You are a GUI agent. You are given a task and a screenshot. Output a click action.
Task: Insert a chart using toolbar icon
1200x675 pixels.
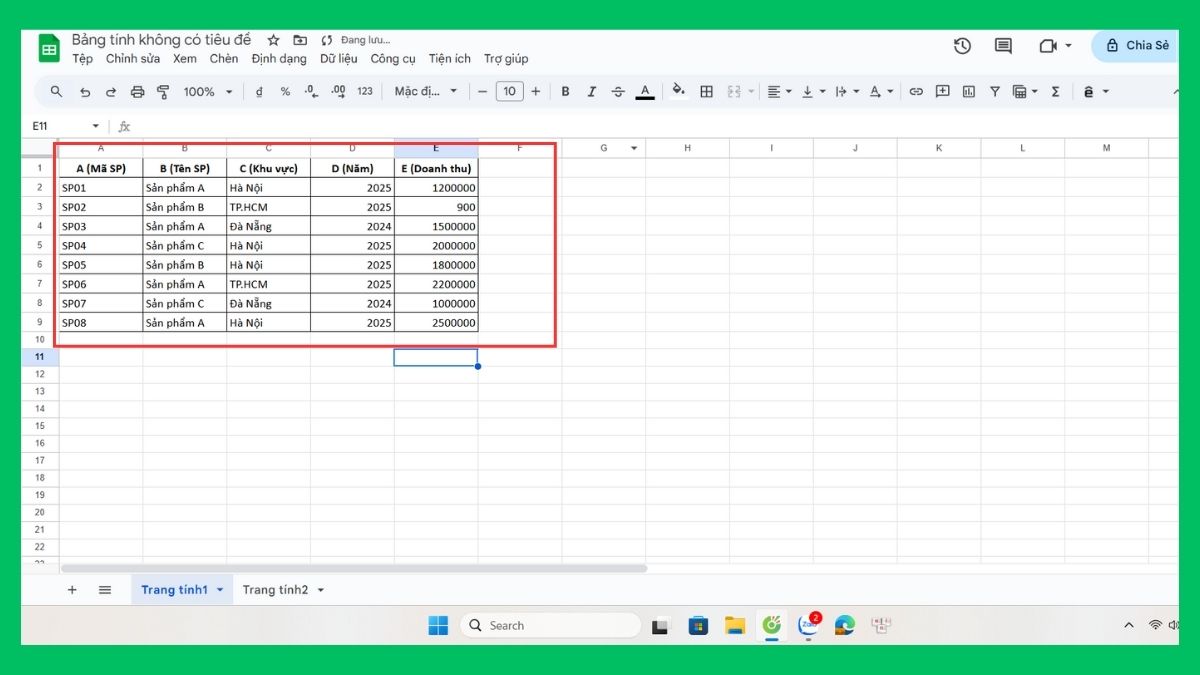click(968, 92)
